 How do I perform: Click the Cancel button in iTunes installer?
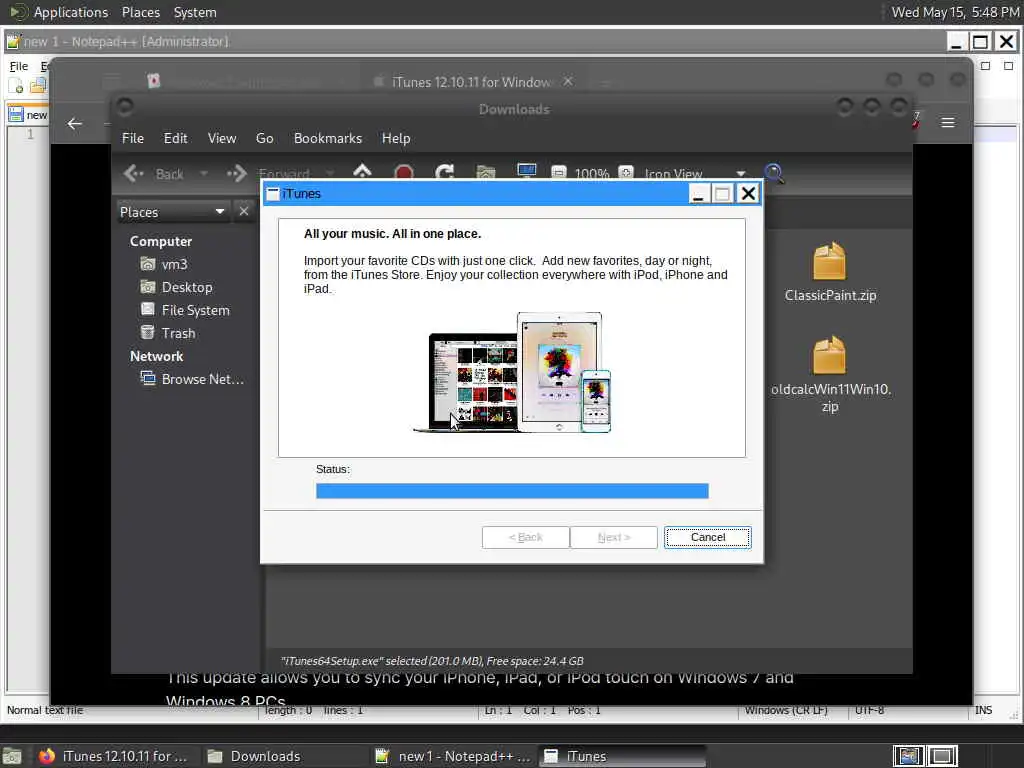coord(707,537)
